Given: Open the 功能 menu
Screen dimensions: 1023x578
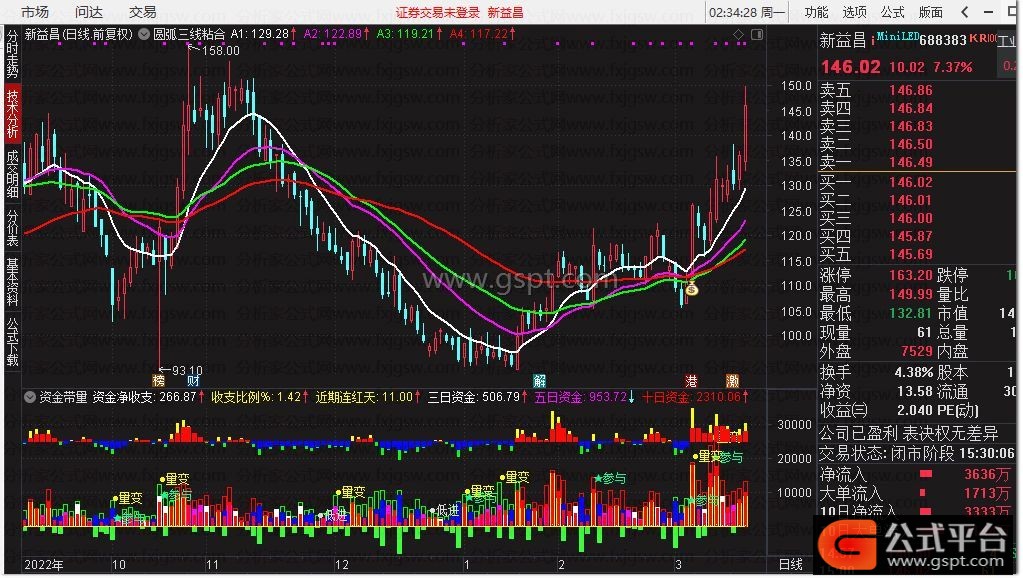Looking at the screenshot, I should [x=816, y=12].
